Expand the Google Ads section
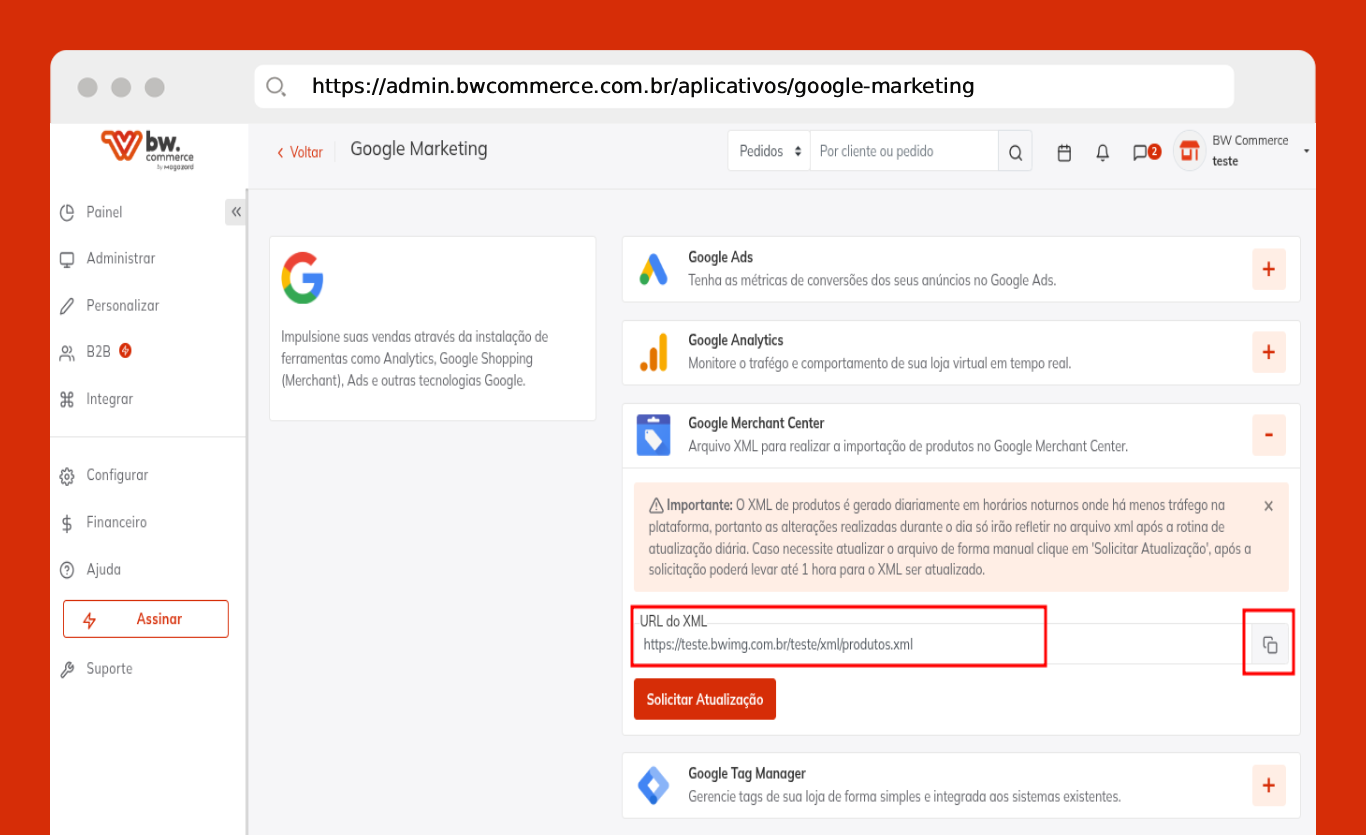Image resolution: width=1366 pixels, height=835 pixels. tap(1268, 269)
